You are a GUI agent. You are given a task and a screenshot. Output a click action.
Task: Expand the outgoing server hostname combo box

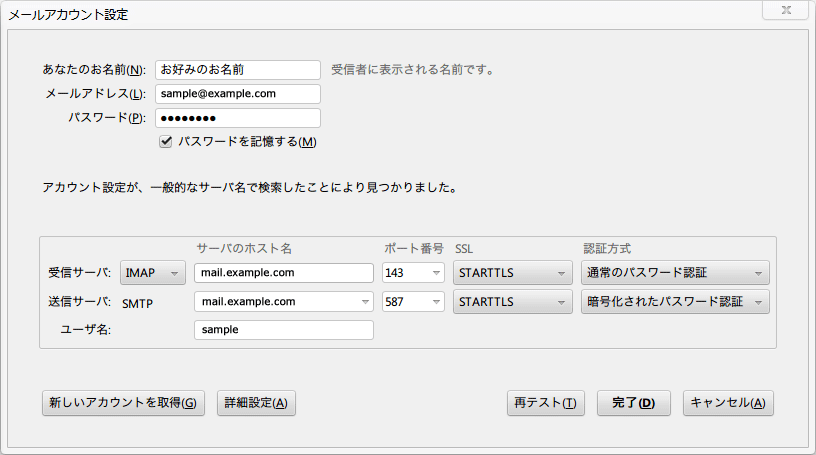[x=364, y=302]
